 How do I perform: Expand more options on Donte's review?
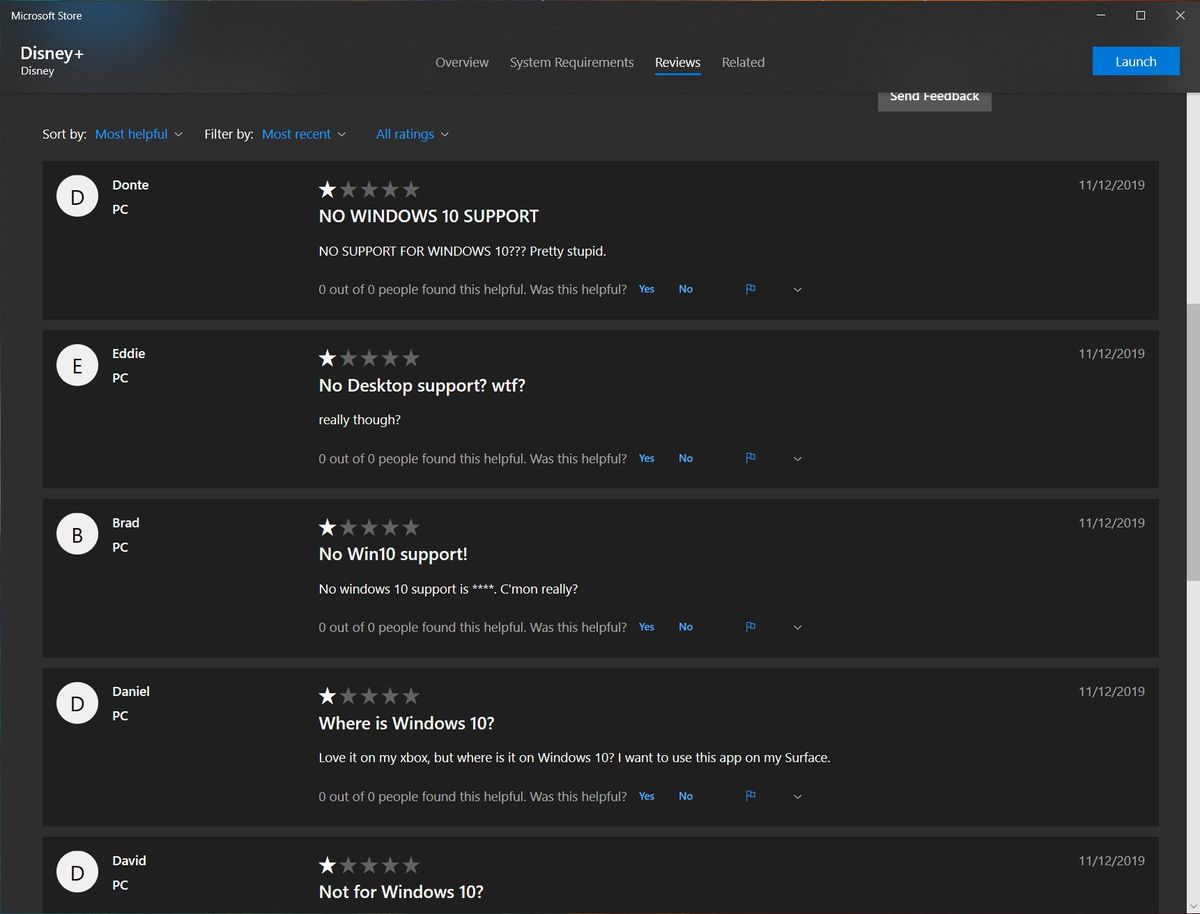(x=797, y=289)
